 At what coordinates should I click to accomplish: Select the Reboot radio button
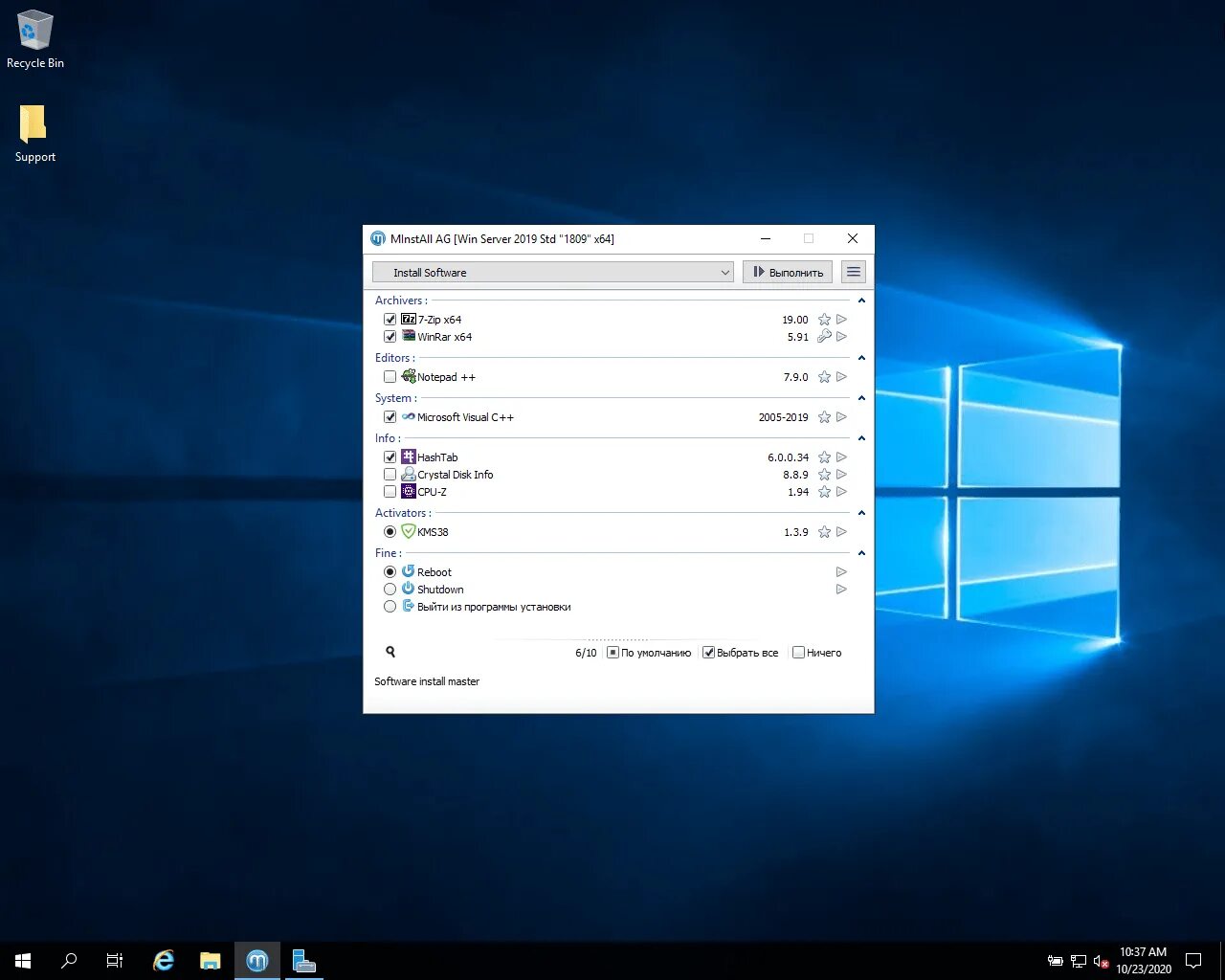390,572
